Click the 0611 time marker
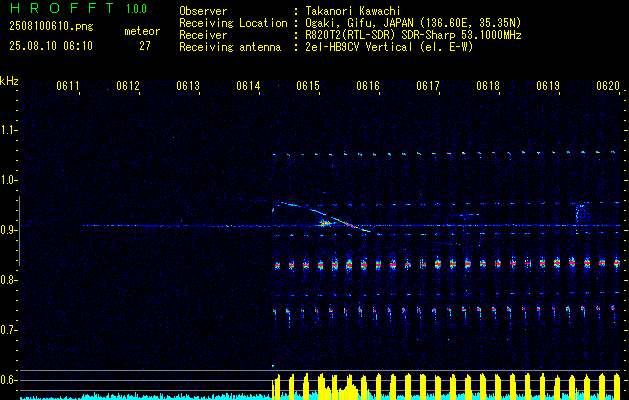The image size is (629, 400). (67, 85)
